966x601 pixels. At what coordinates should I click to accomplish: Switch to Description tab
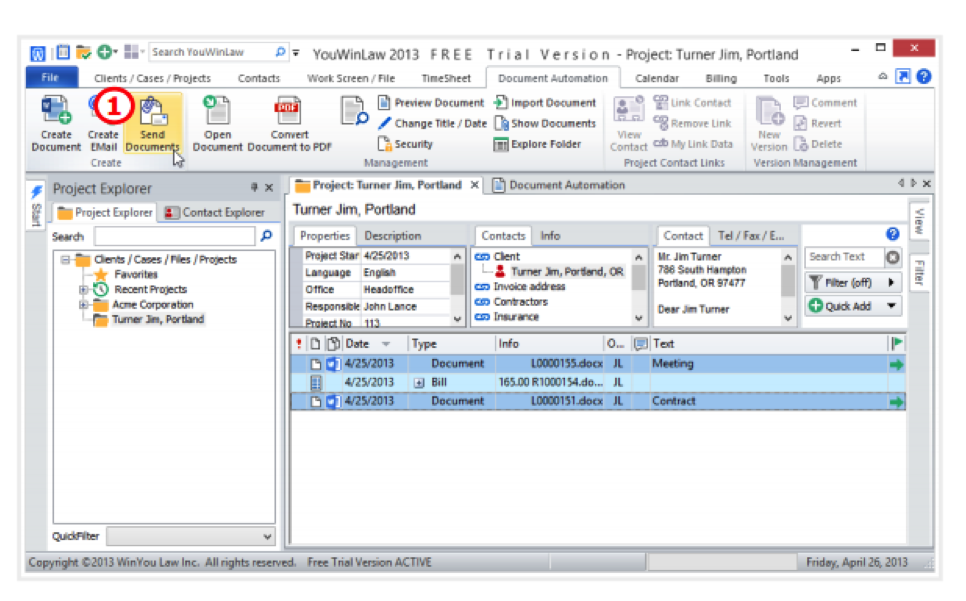(x=392, y=236)
